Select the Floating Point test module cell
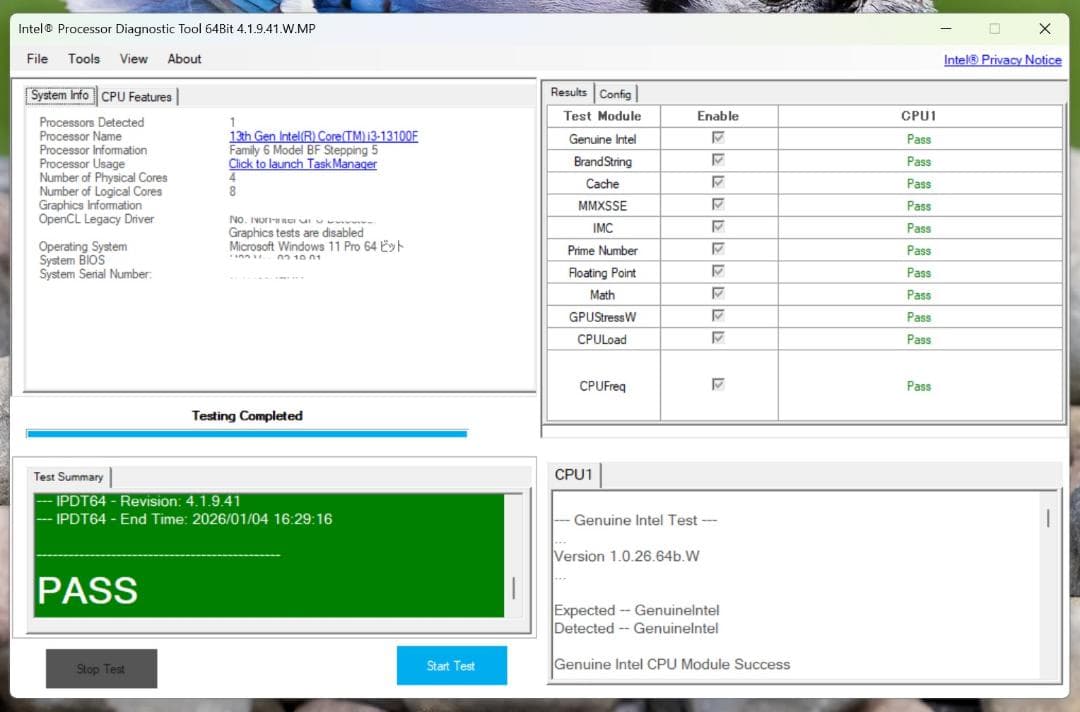Screen dimensions: 1080x712 point(603,273)
